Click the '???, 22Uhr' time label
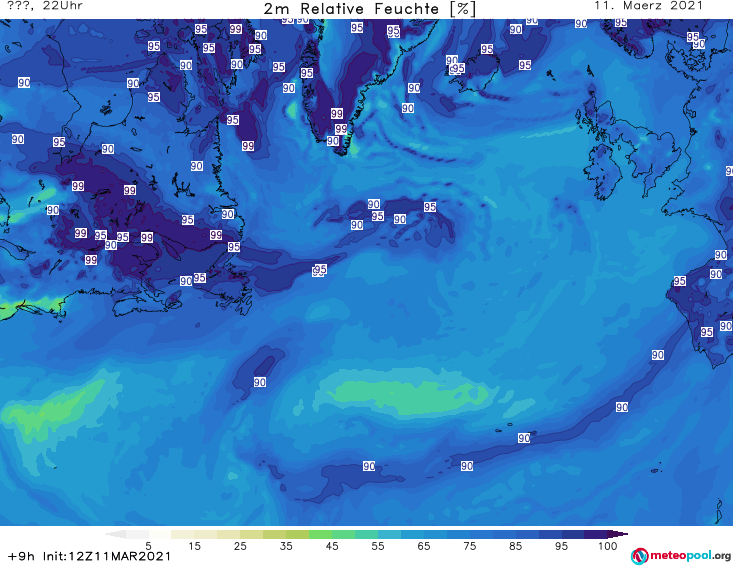 45,6
